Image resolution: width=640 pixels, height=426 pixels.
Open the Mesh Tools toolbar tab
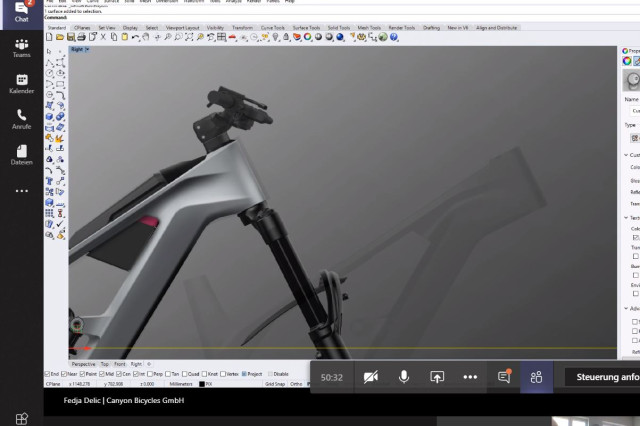[x=369, y=28]
